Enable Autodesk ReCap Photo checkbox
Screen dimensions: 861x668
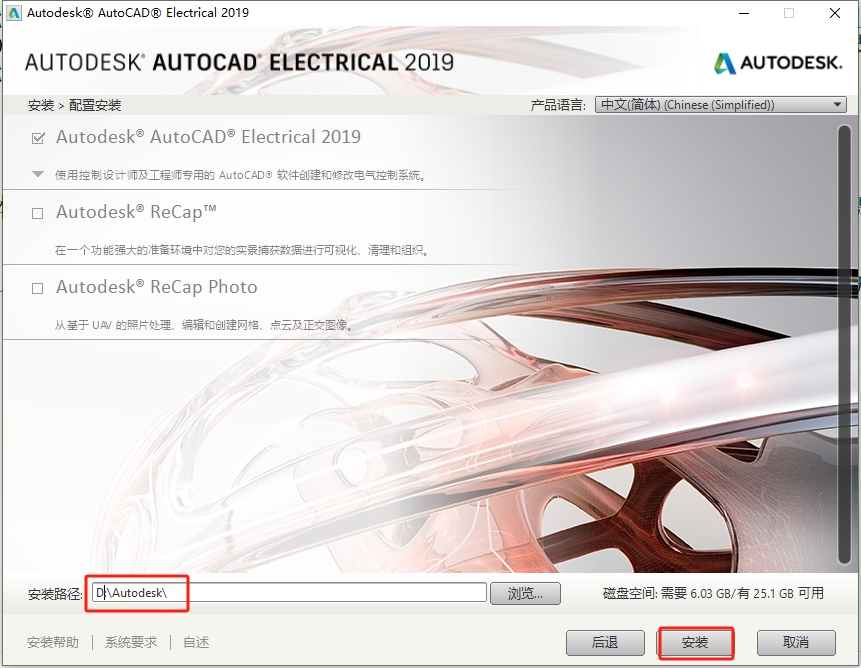point(37,288)
